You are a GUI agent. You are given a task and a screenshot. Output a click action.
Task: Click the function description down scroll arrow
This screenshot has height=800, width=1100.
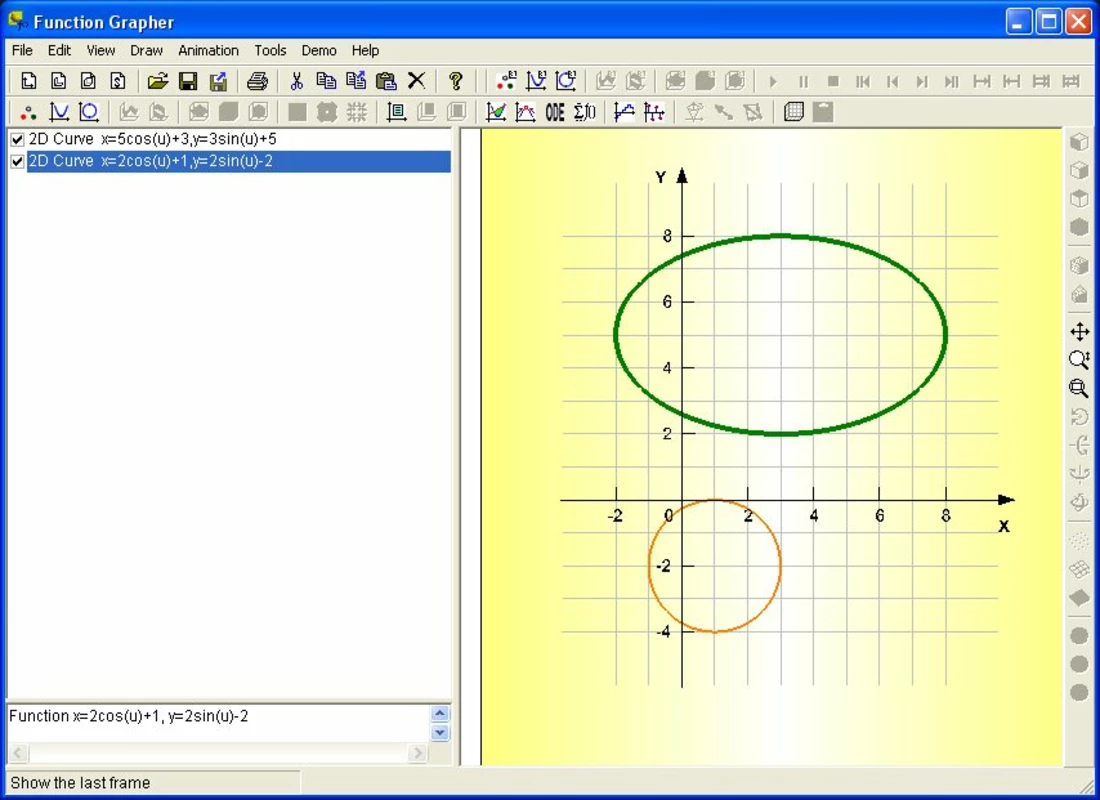click(440, 733)
